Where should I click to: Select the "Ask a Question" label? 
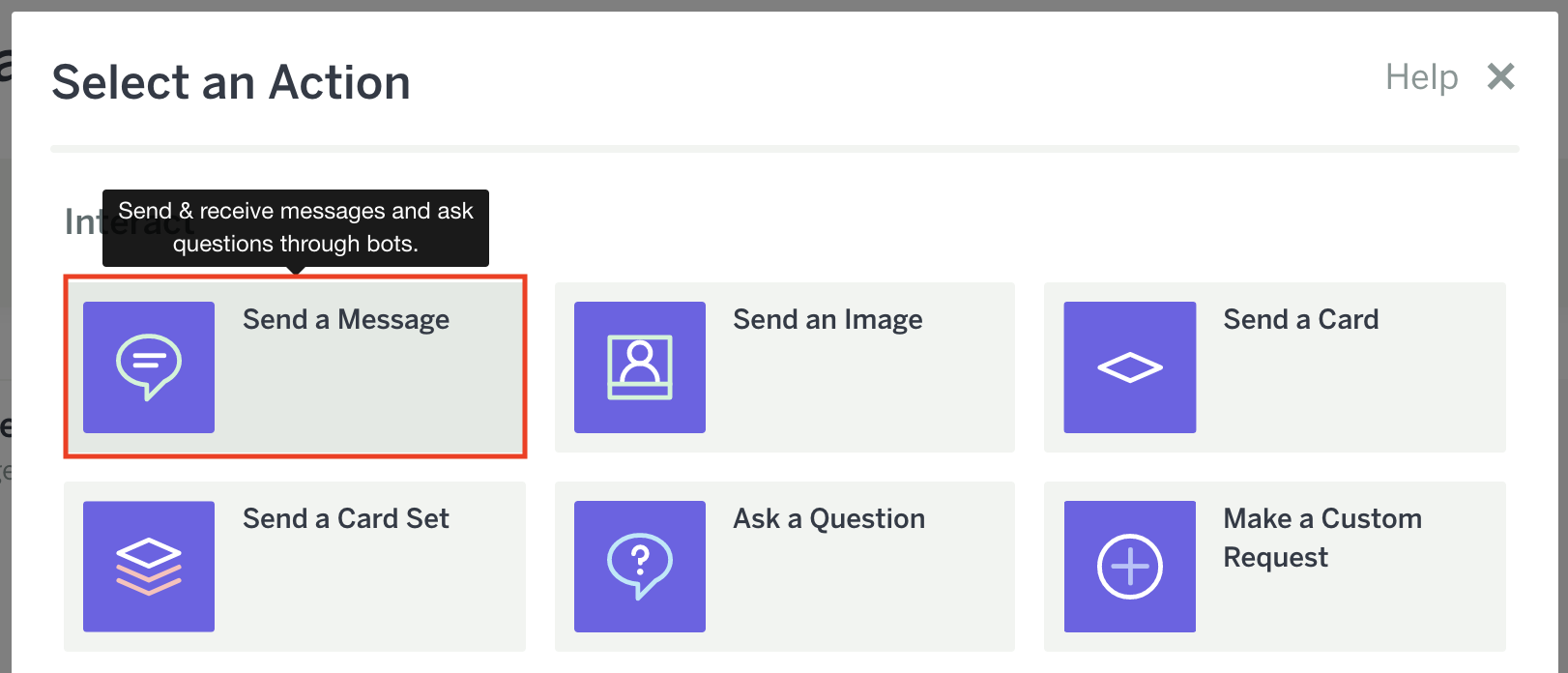click(x=828, y=519)
